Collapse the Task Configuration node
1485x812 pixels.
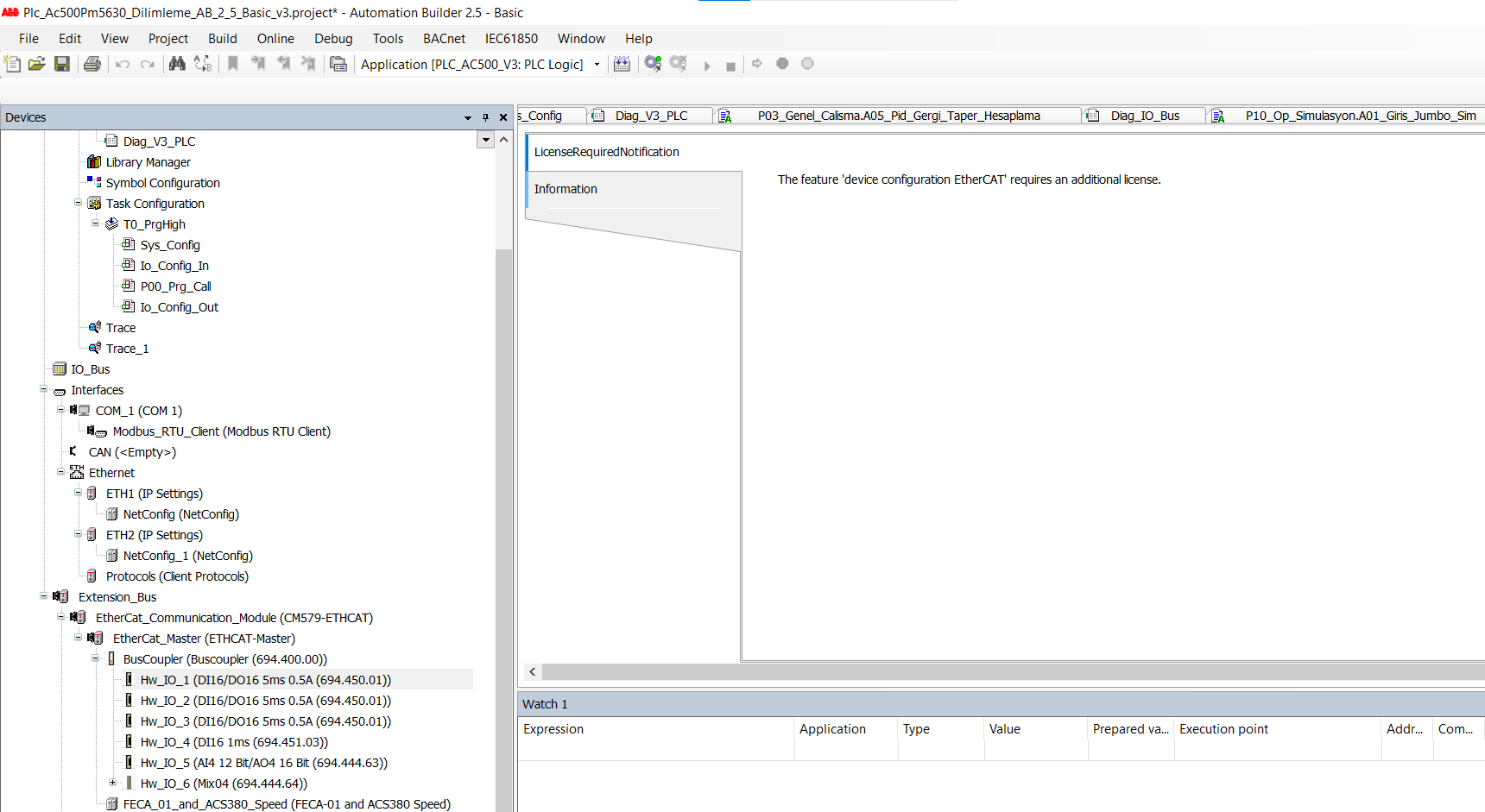point(78,203)
